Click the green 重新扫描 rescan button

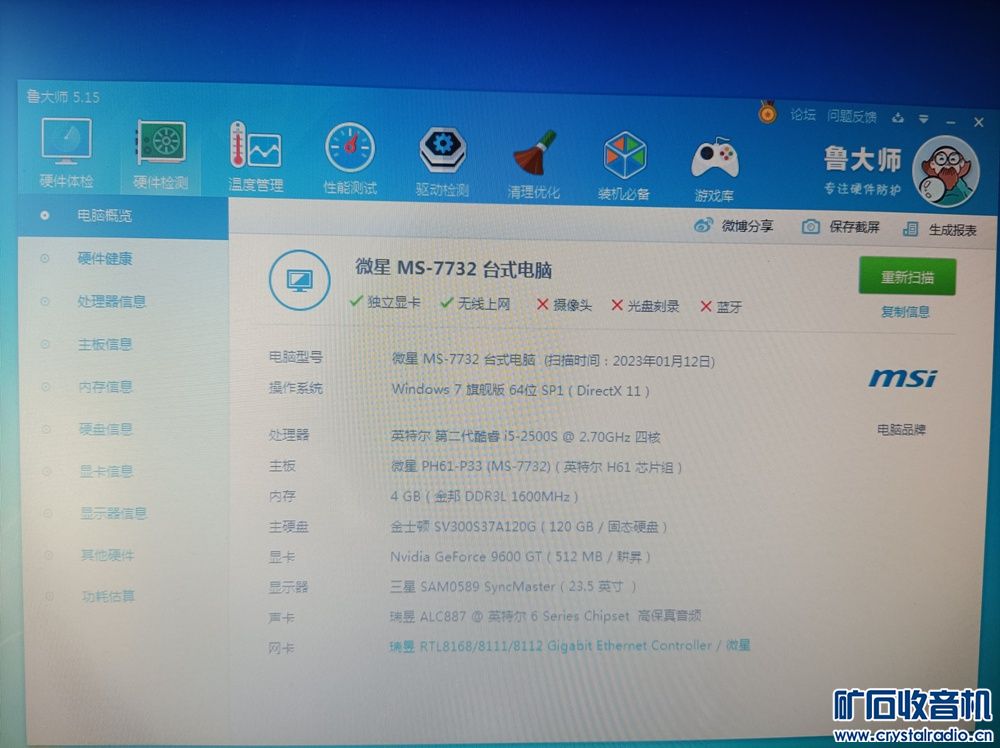tap(907, 276)
